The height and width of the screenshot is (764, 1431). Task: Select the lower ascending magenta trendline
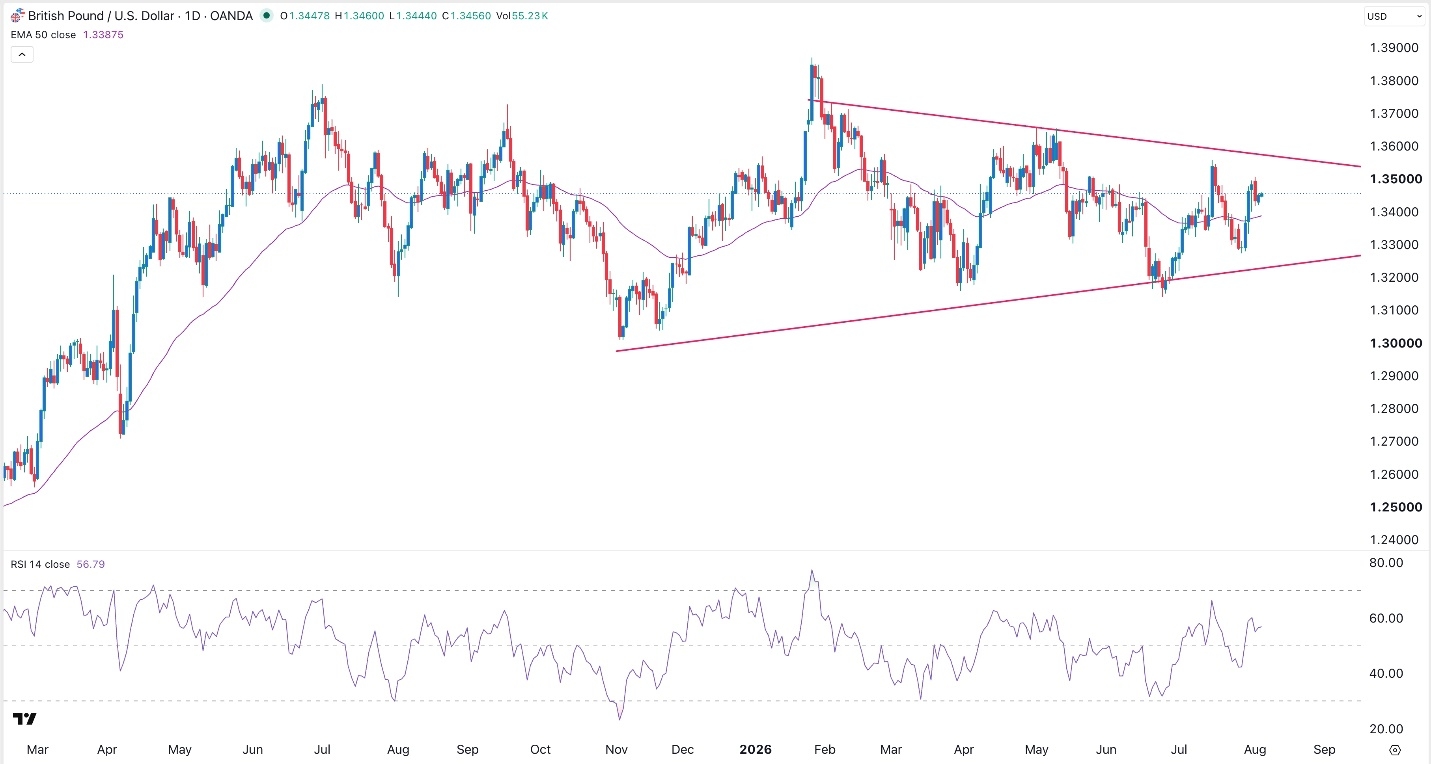990,303
